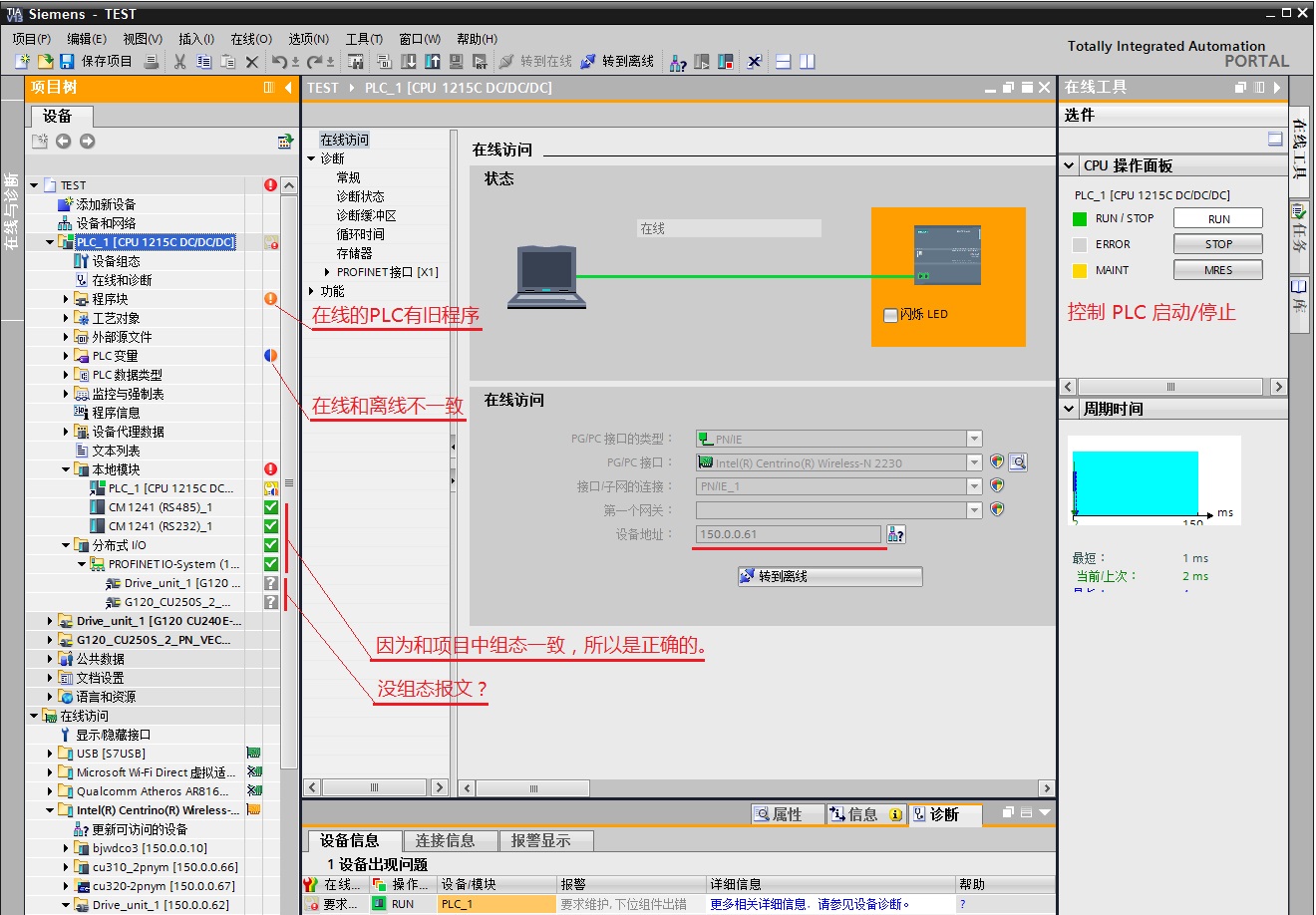Click the overview icon in project tree toolbar
Screen dimensions: 1316x915
[285, 142]
